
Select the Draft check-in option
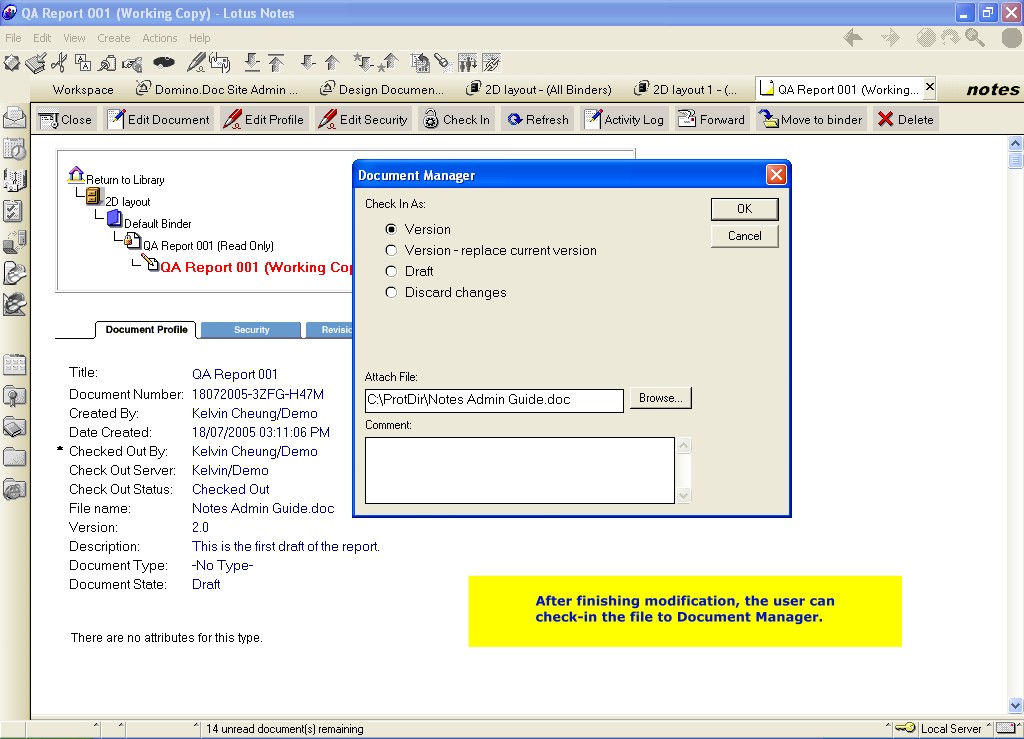(392, 271)
